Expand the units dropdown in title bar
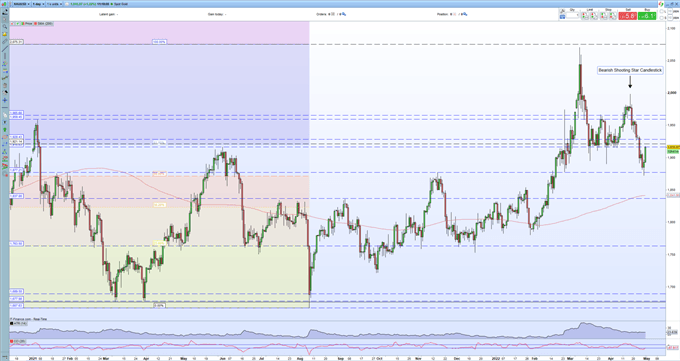This screenshot has height=361, width=680. [x=54, y=4]
